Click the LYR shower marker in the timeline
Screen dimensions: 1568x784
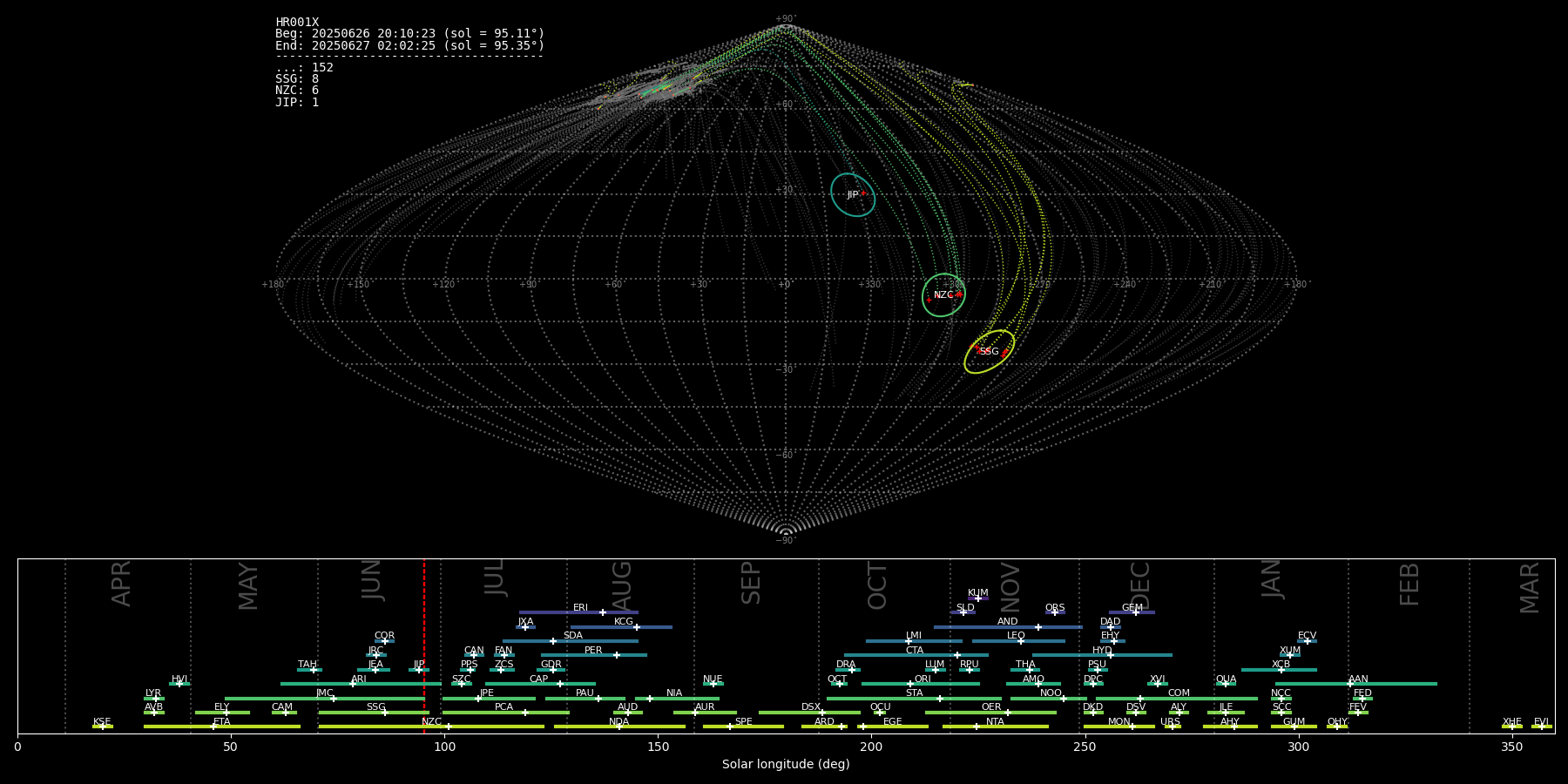[x=156, y=699]
